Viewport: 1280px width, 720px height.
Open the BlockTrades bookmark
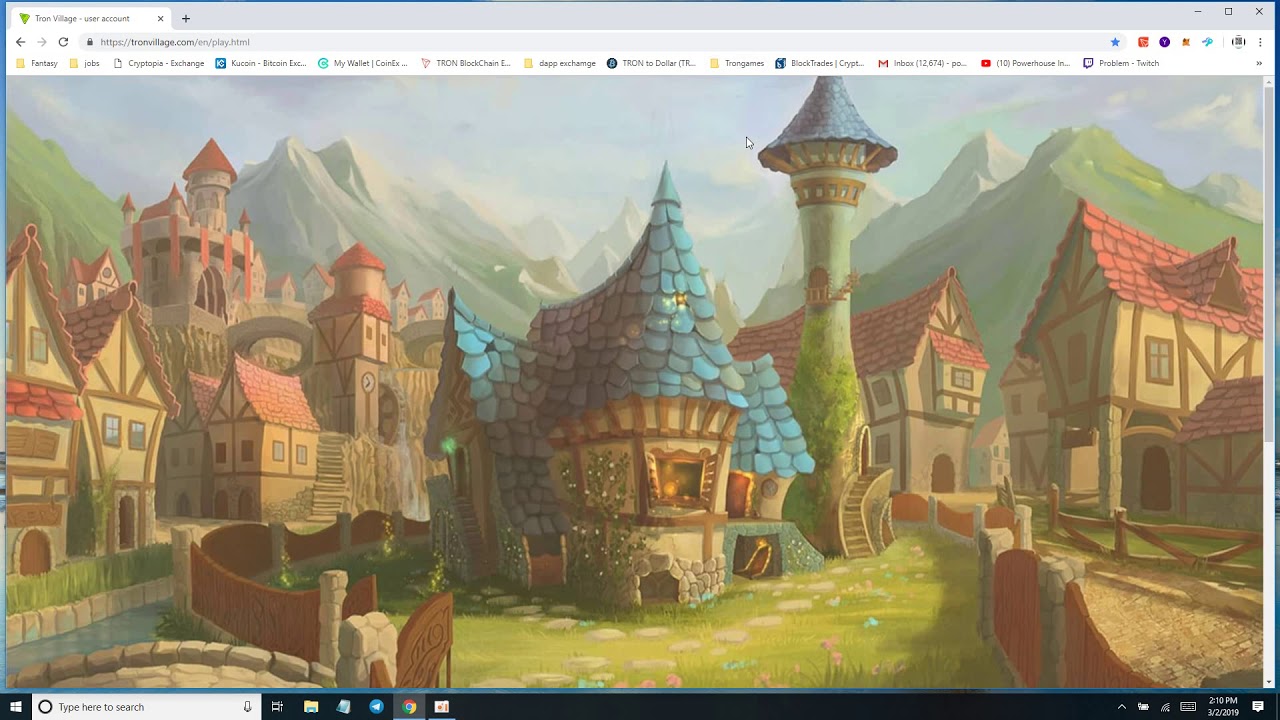pyautogui.click(x=820, y=63)
